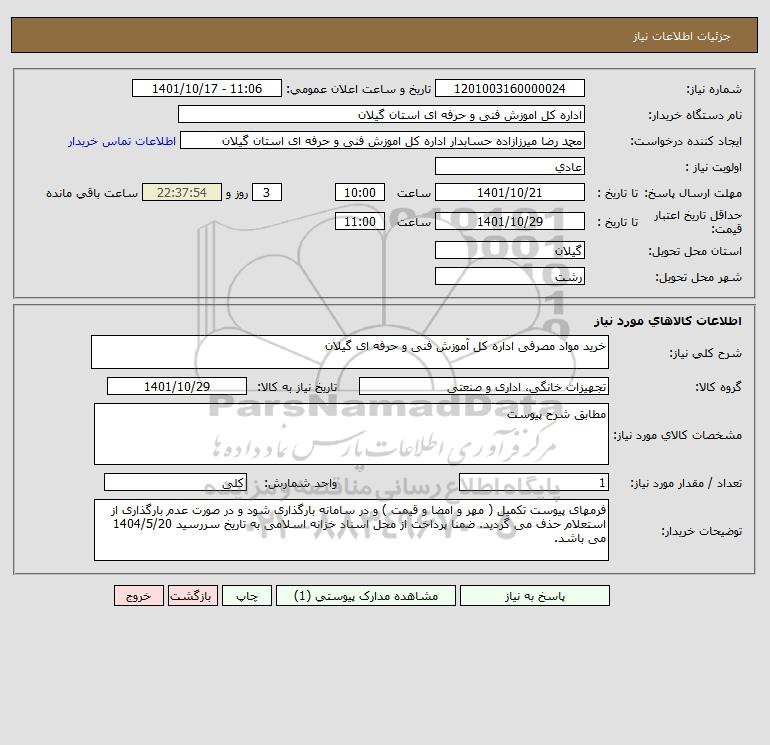Exit using the 'خروج' button
The height and width of the screenshot is (745, 770).
(138, 596)
